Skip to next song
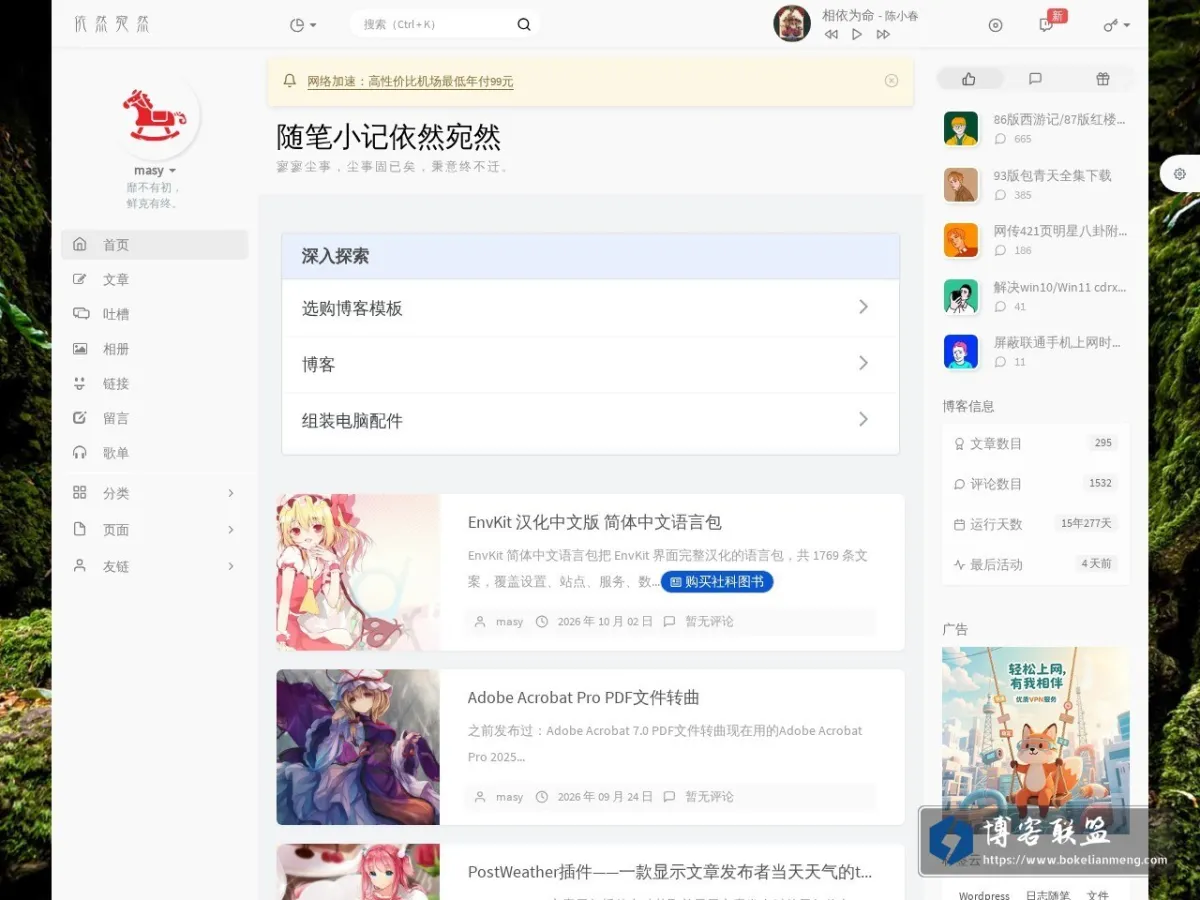The image size is (1200, 900). (883, 34)
